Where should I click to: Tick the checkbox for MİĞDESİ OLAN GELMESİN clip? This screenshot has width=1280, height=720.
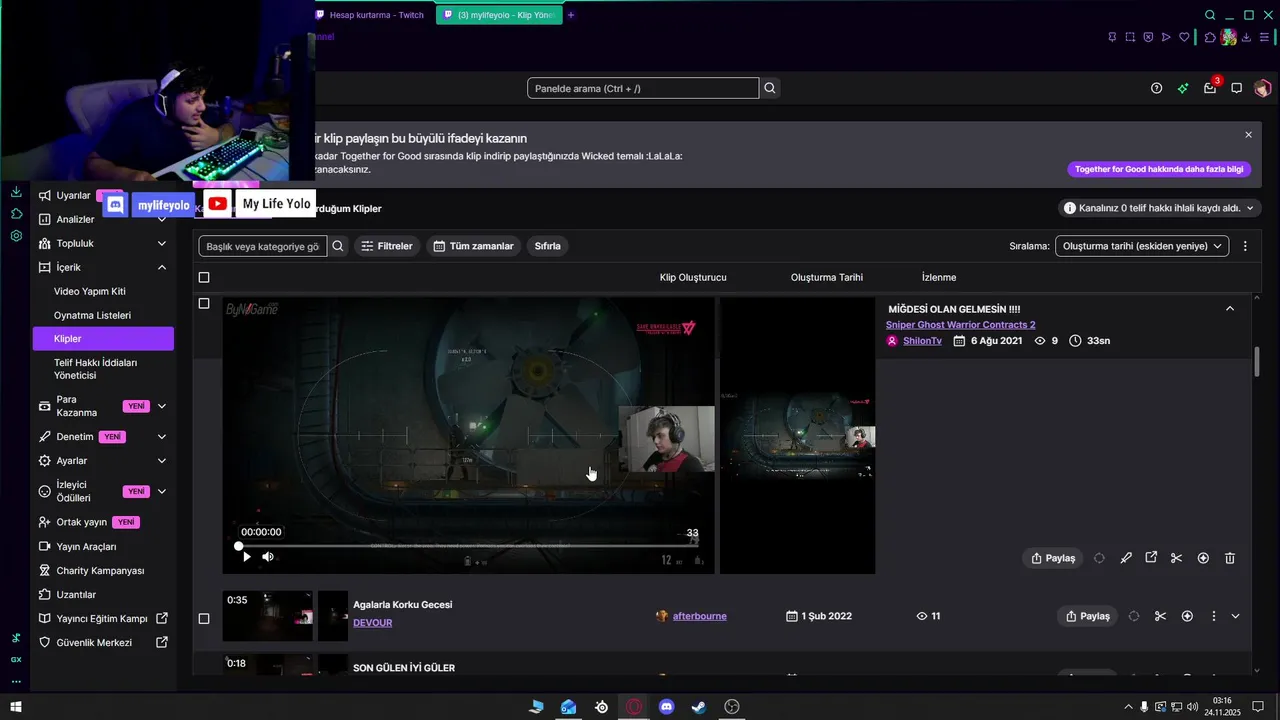[x=204, y=303]
